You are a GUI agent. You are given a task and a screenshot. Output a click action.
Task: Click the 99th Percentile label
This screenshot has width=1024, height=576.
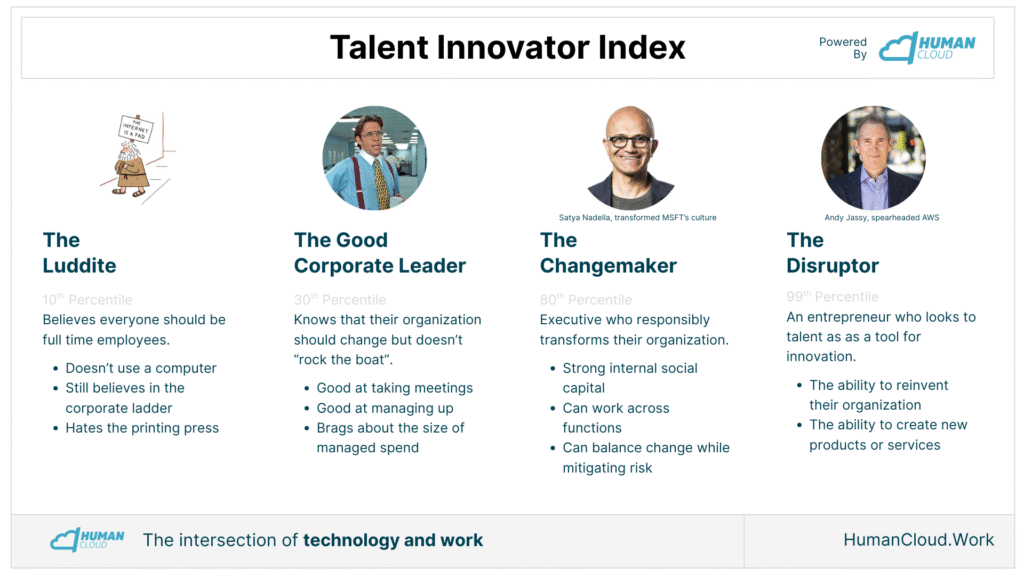[x=832, y=296]
